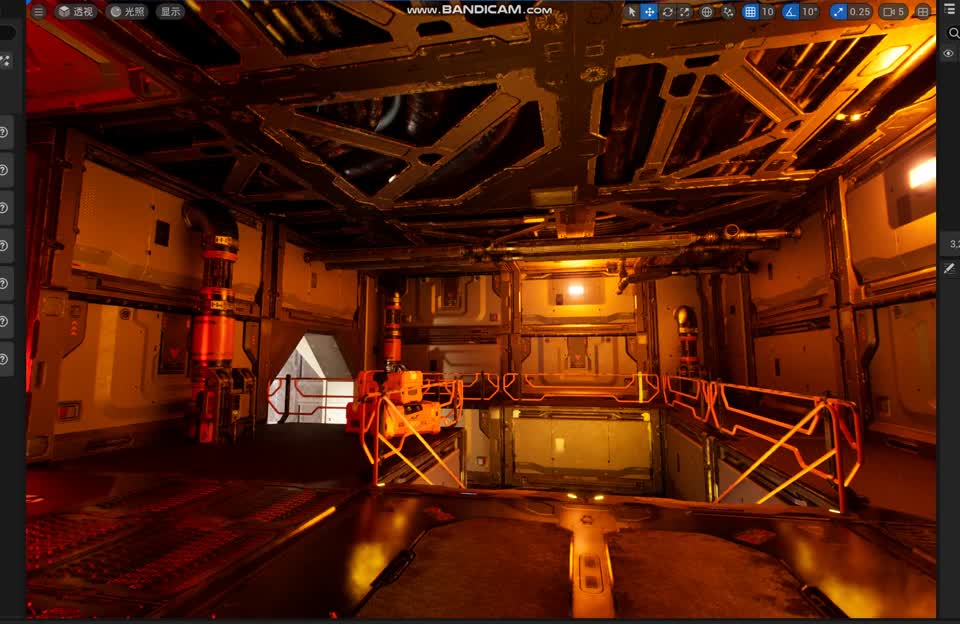
Task: Open scale snap value 0.25
Action: [x=860, y=12]
